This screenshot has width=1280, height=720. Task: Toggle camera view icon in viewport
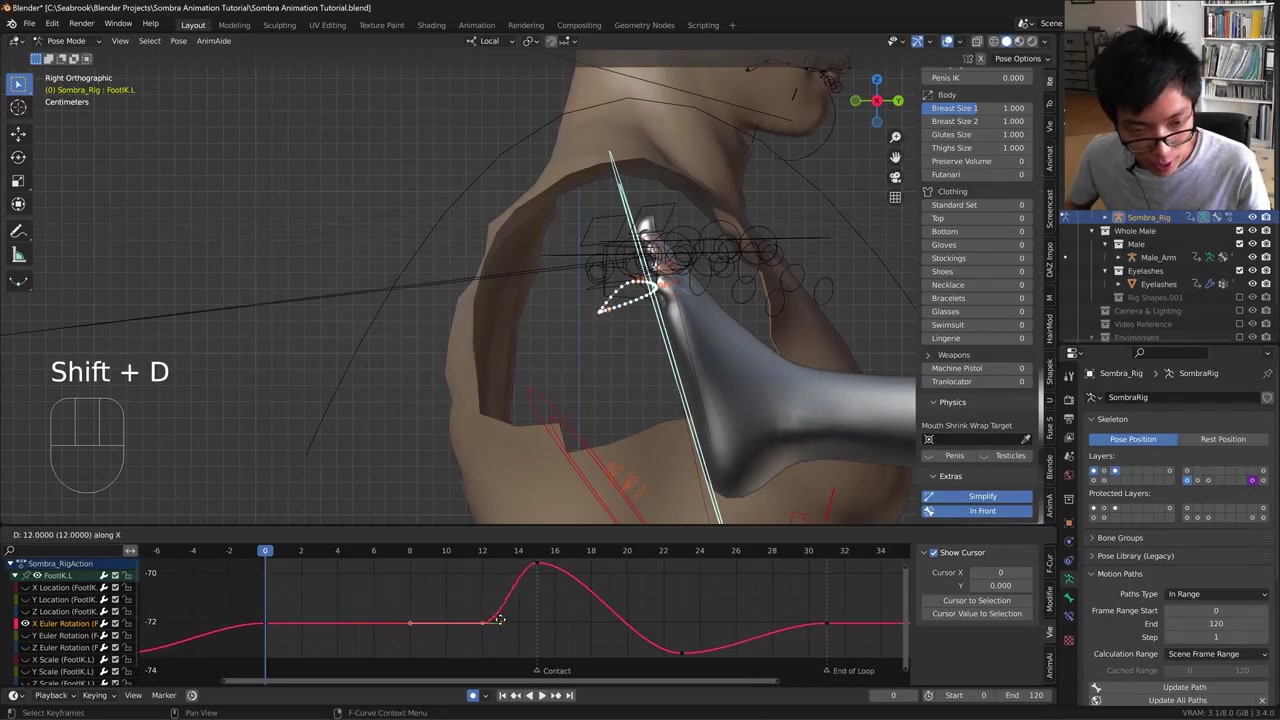(x=895, y=177)
